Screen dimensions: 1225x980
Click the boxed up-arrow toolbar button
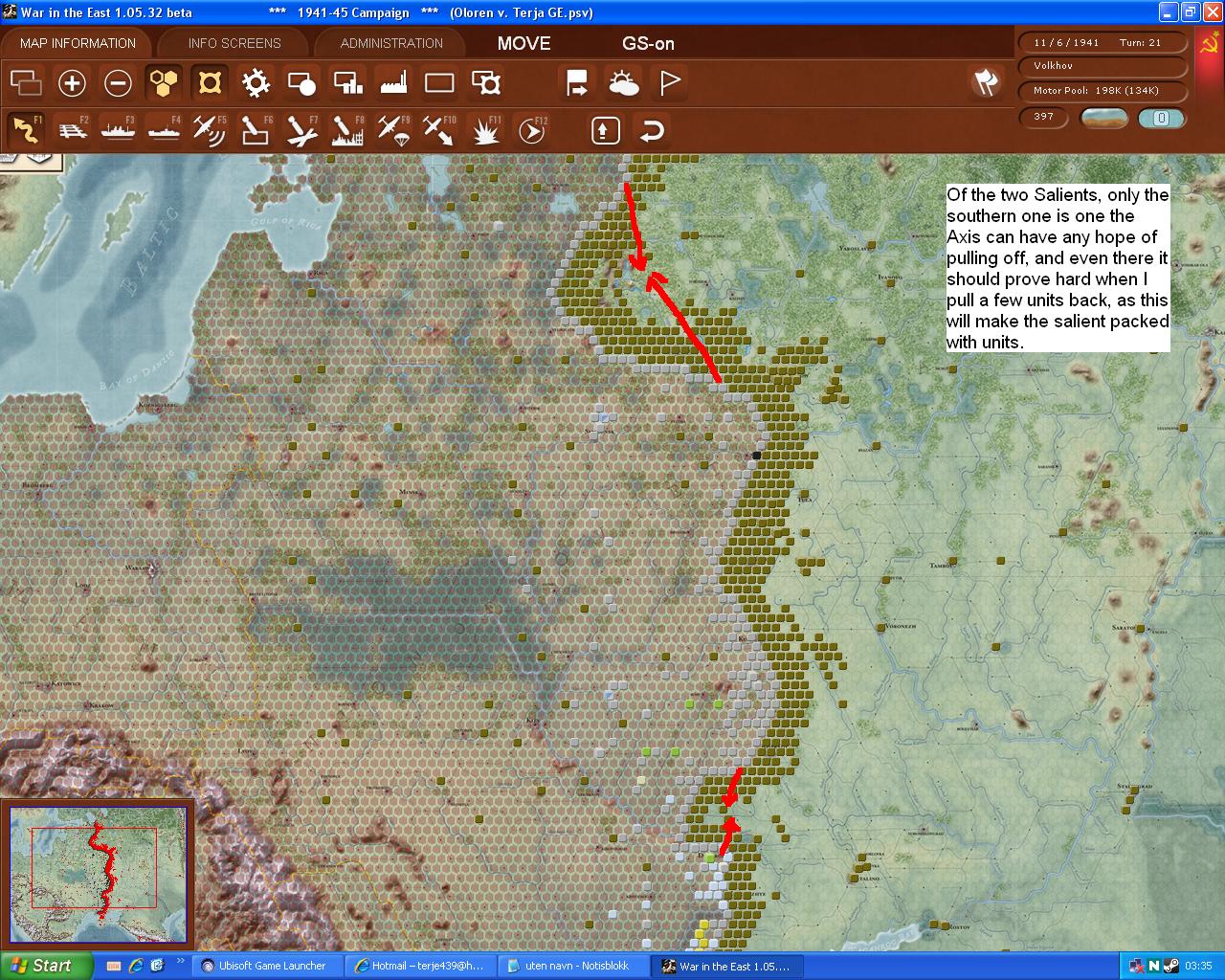pyautogui.click(x=605, y=129)
